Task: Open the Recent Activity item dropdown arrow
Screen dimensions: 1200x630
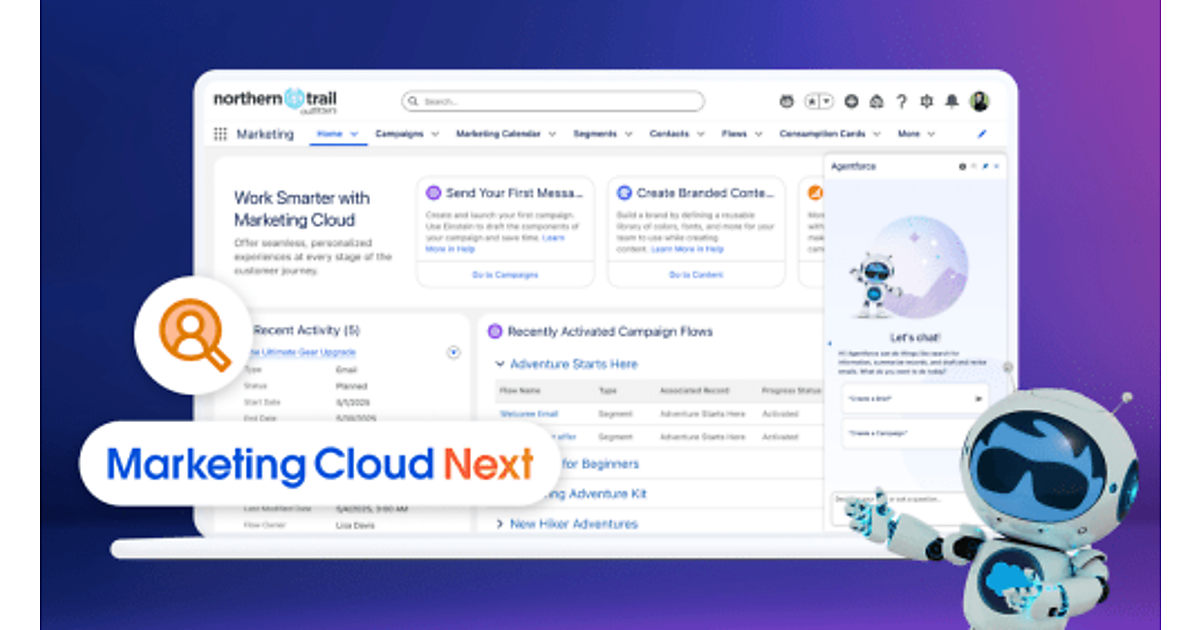Action: 454,352
